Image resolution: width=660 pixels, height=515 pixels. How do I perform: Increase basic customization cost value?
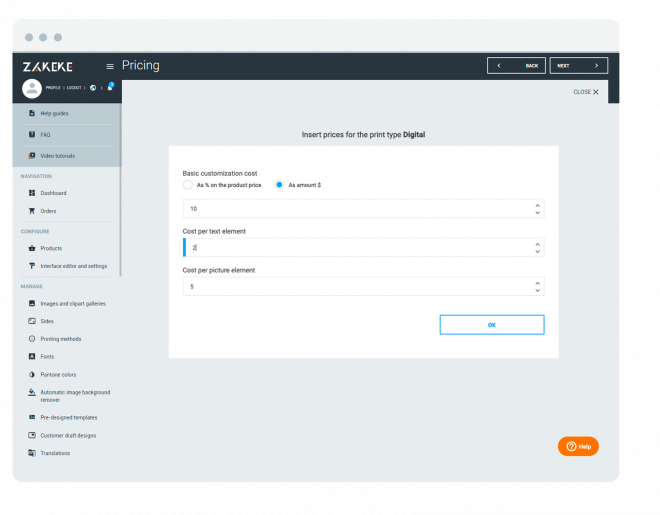(538, 205)
